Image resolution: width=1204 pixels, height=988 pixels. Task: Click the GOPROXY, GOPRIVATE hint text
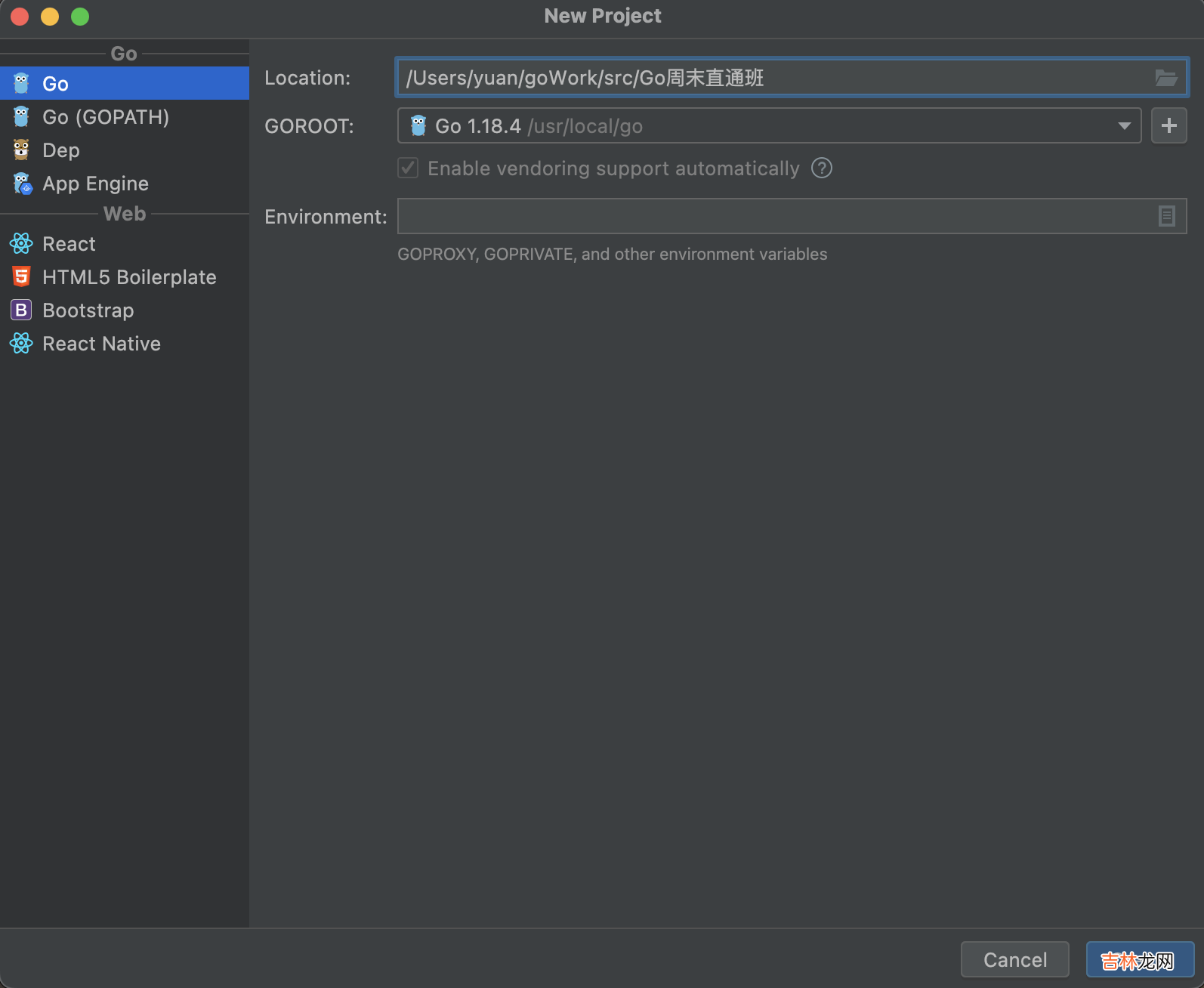613,254
